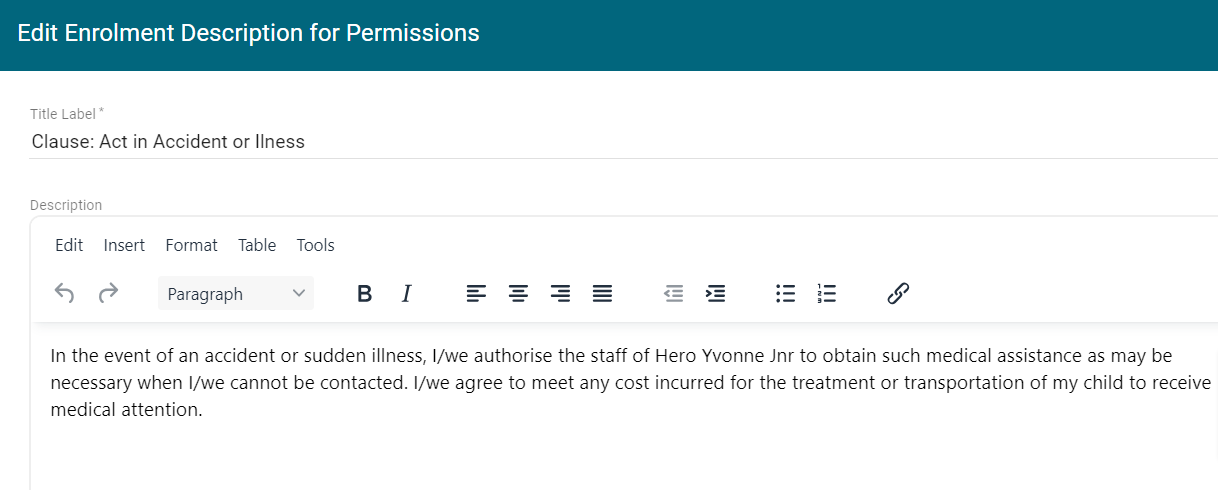Open the Insert menu
The height and width of the screenshot is (490, 1218).
point(124,245)
